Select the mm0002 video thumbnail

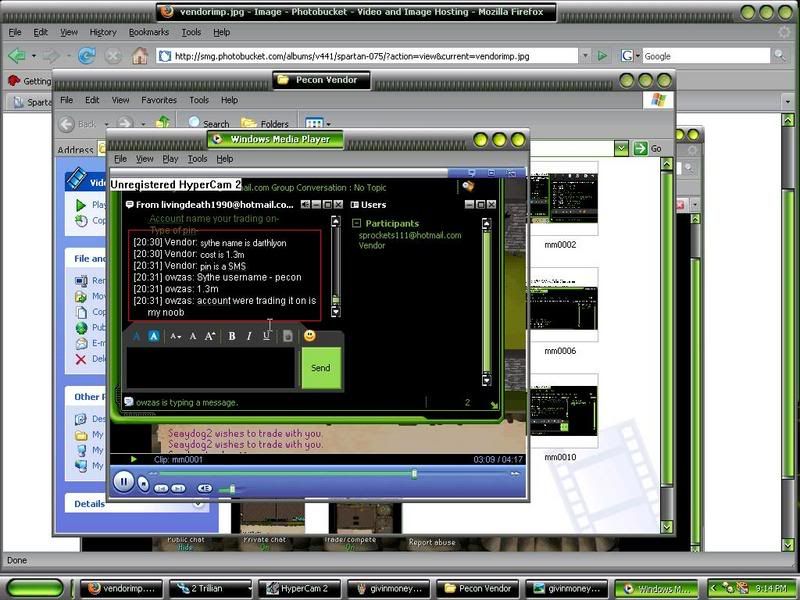tap(560, 198)
